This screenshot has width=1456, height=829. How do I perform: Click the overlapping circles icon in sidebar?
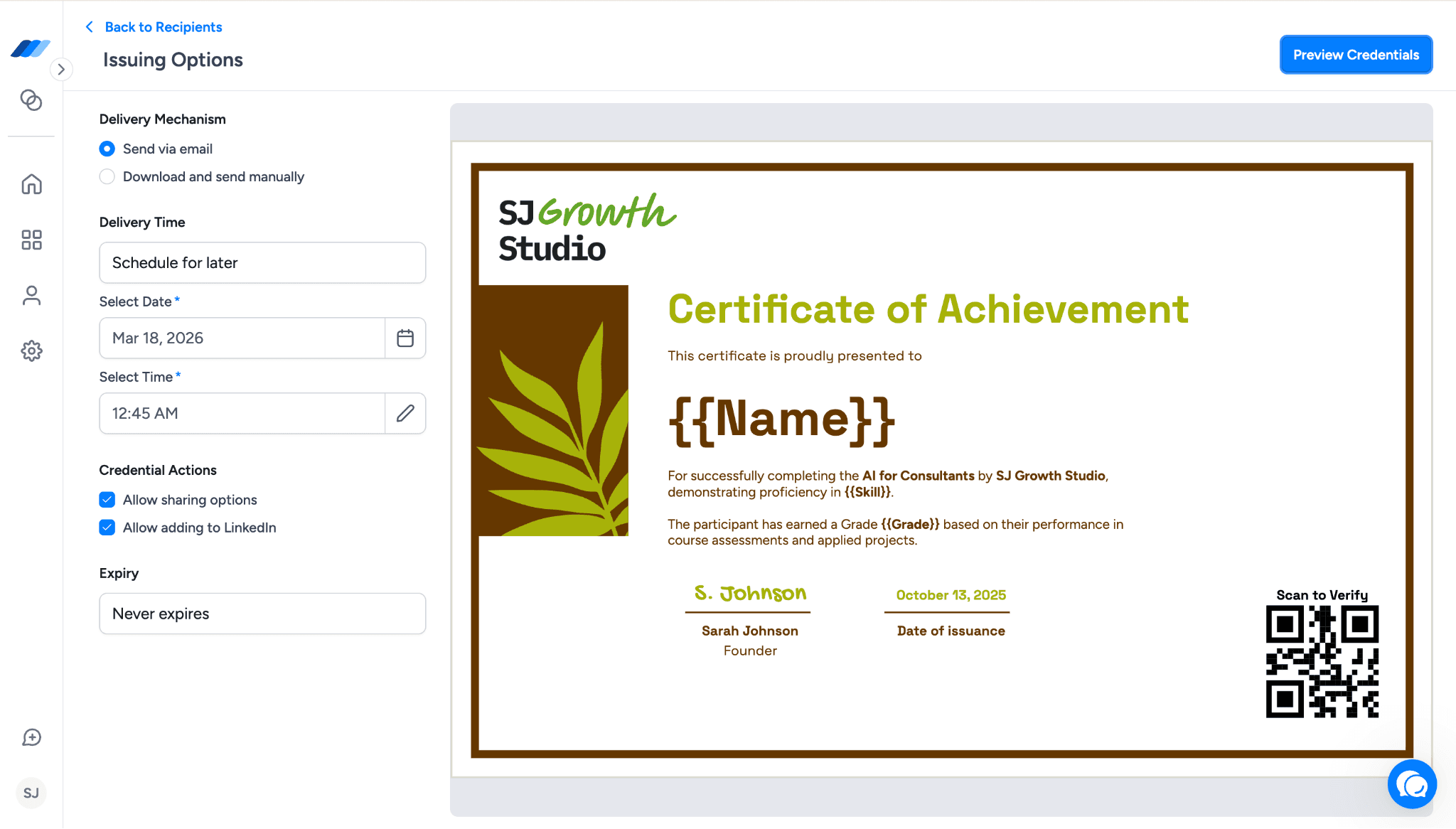pos(31,100)
